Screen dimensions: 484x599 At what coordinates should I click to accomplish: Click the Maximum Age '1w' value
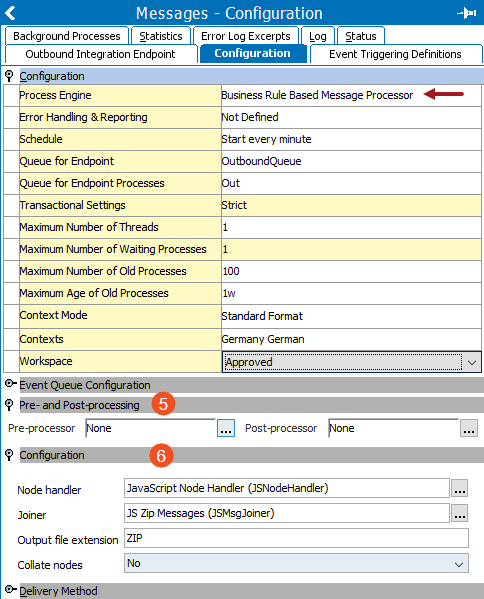(229, 293)
